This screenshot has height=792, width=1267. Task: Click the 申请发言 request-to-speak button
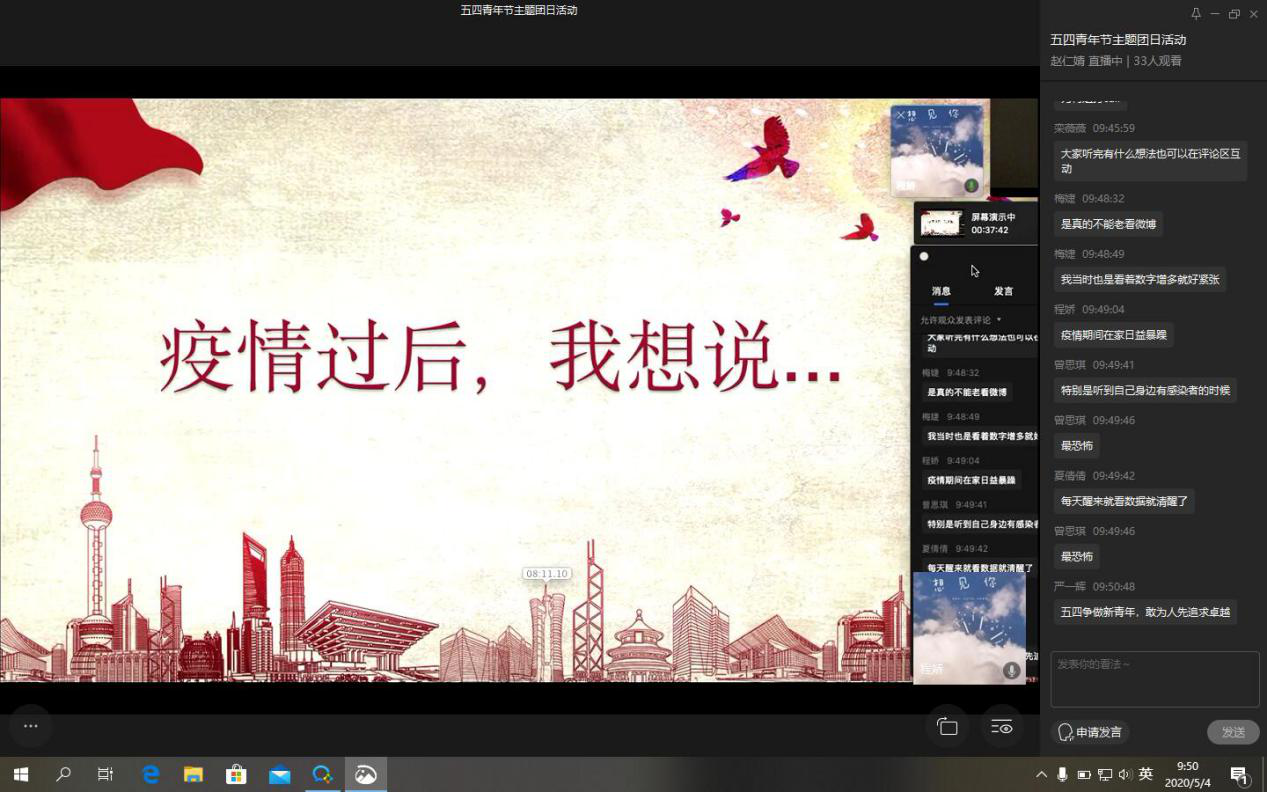pos(1090,732)
